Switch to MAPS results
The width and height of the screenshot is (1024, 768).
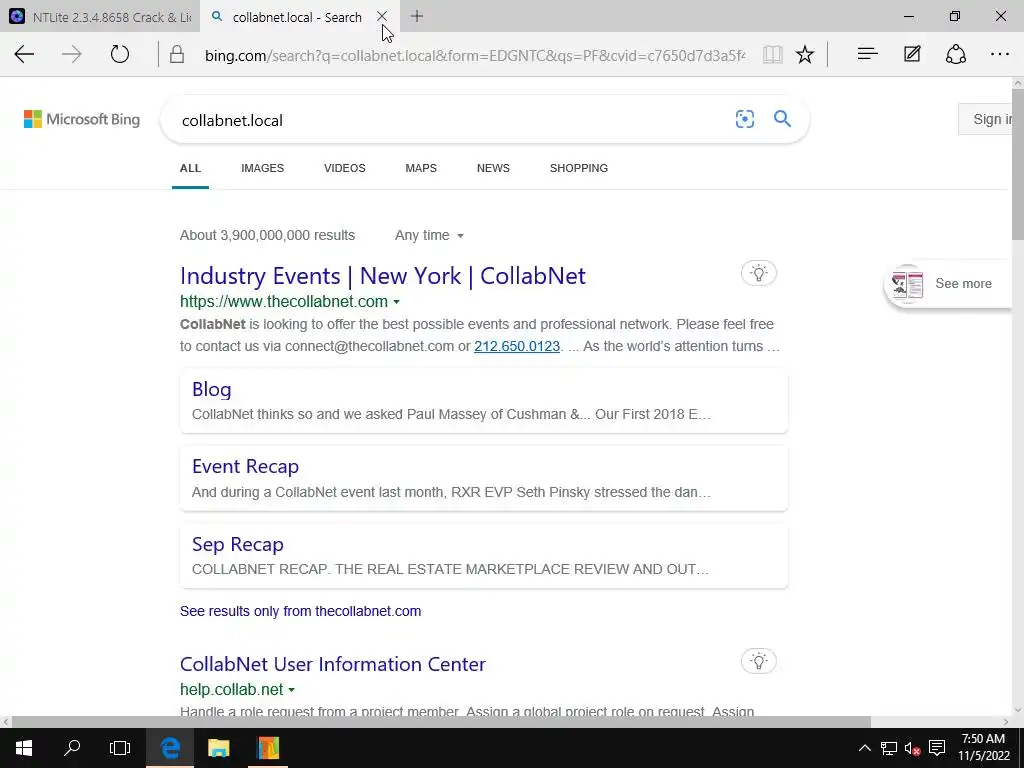coord(421,168)
